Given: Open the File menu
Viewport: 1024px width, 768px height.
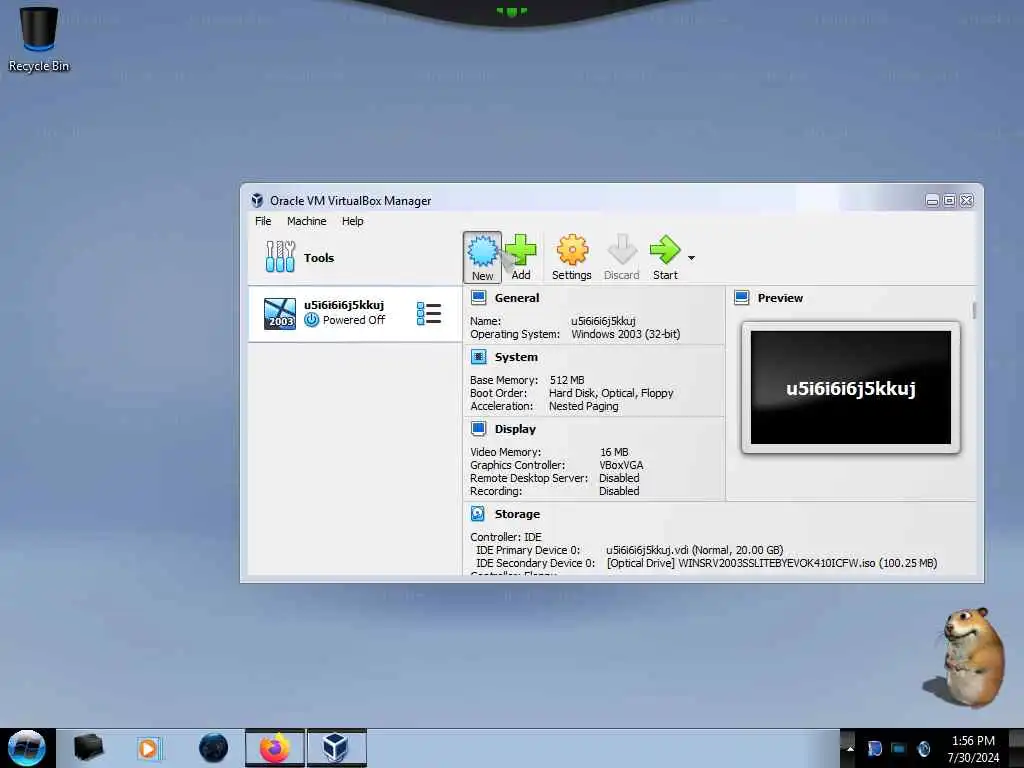Looking at the screenshot, I should tap(263, 221).
